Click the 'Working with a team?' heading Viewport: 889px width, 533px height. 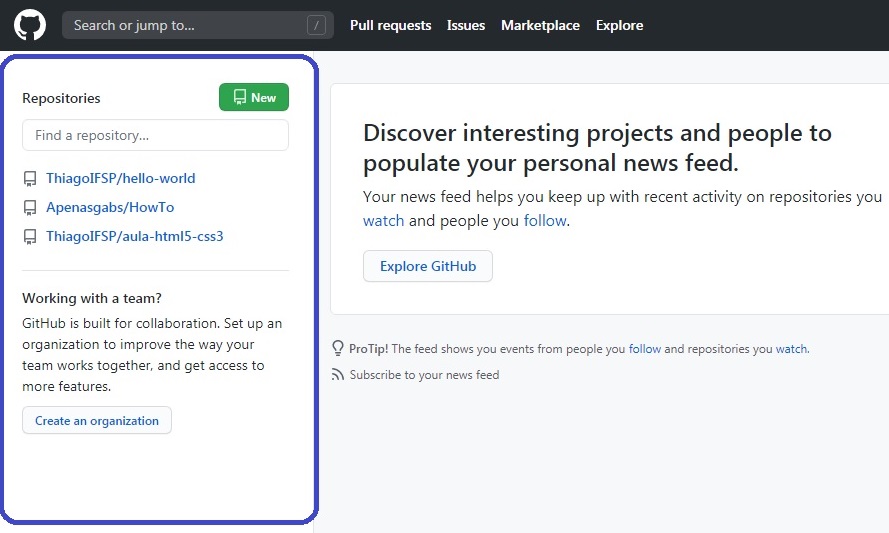92,298
